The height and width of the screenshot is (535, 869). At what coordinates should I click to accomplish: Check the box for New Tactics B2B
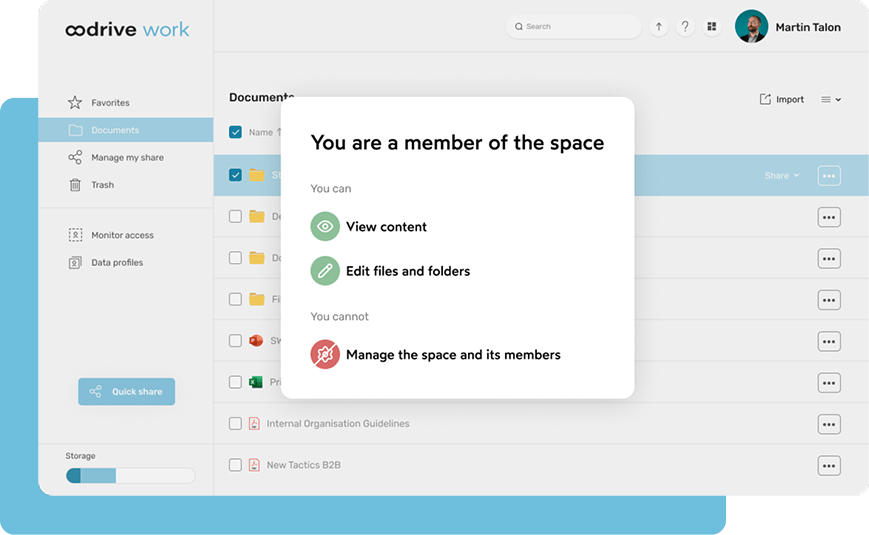pyautogui.click(x=235, y=465)
